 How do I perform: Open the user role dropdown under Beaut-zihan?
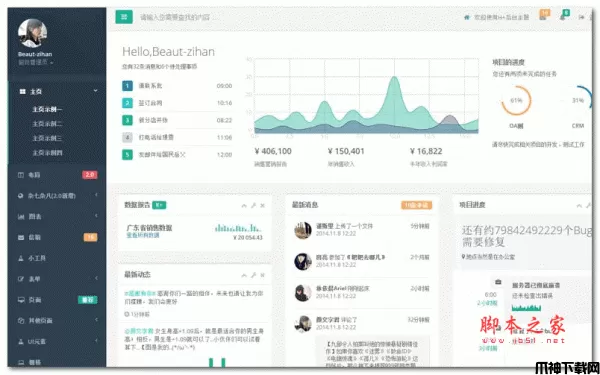[35, 62]
